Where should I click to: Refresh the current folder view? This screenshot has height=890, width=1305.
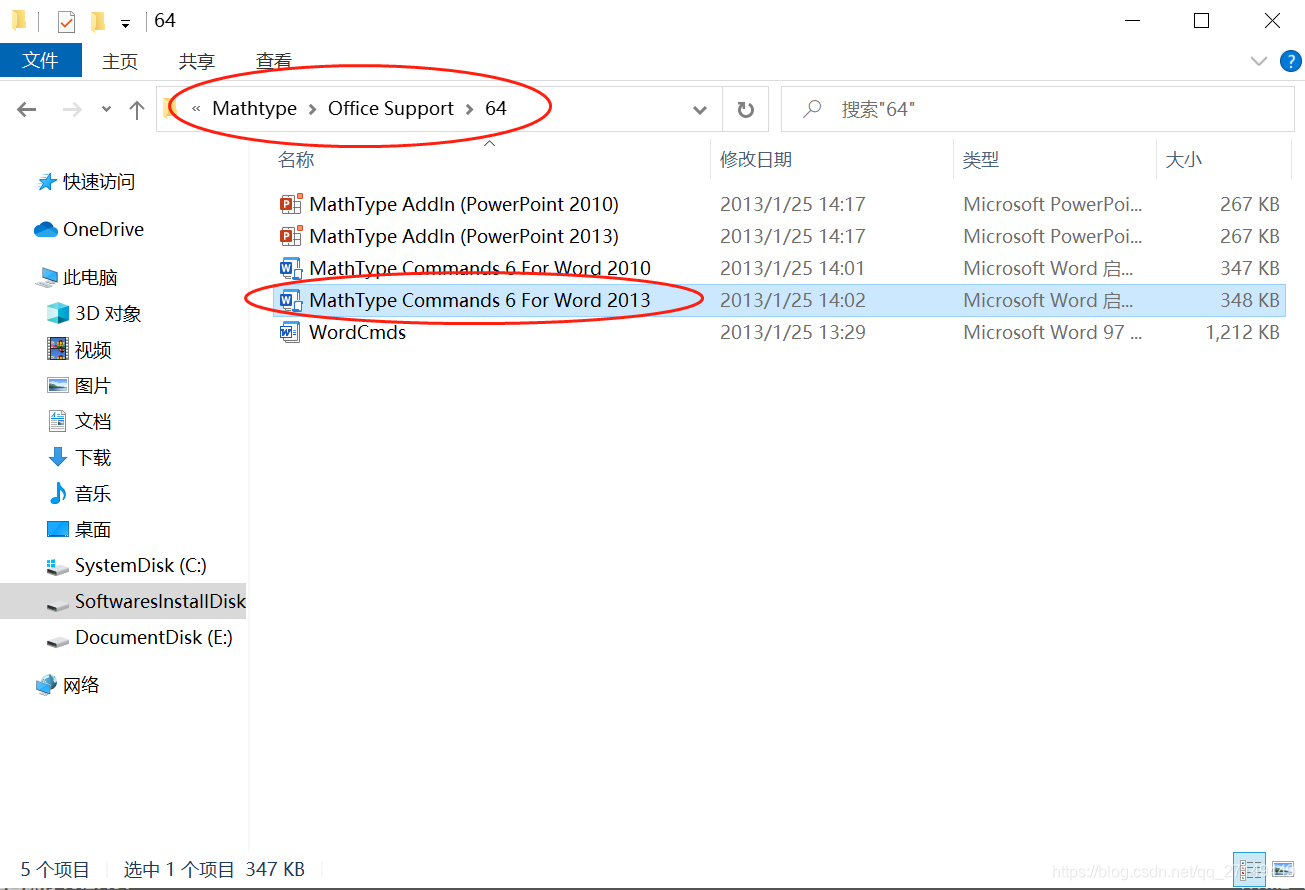[745, 110]
